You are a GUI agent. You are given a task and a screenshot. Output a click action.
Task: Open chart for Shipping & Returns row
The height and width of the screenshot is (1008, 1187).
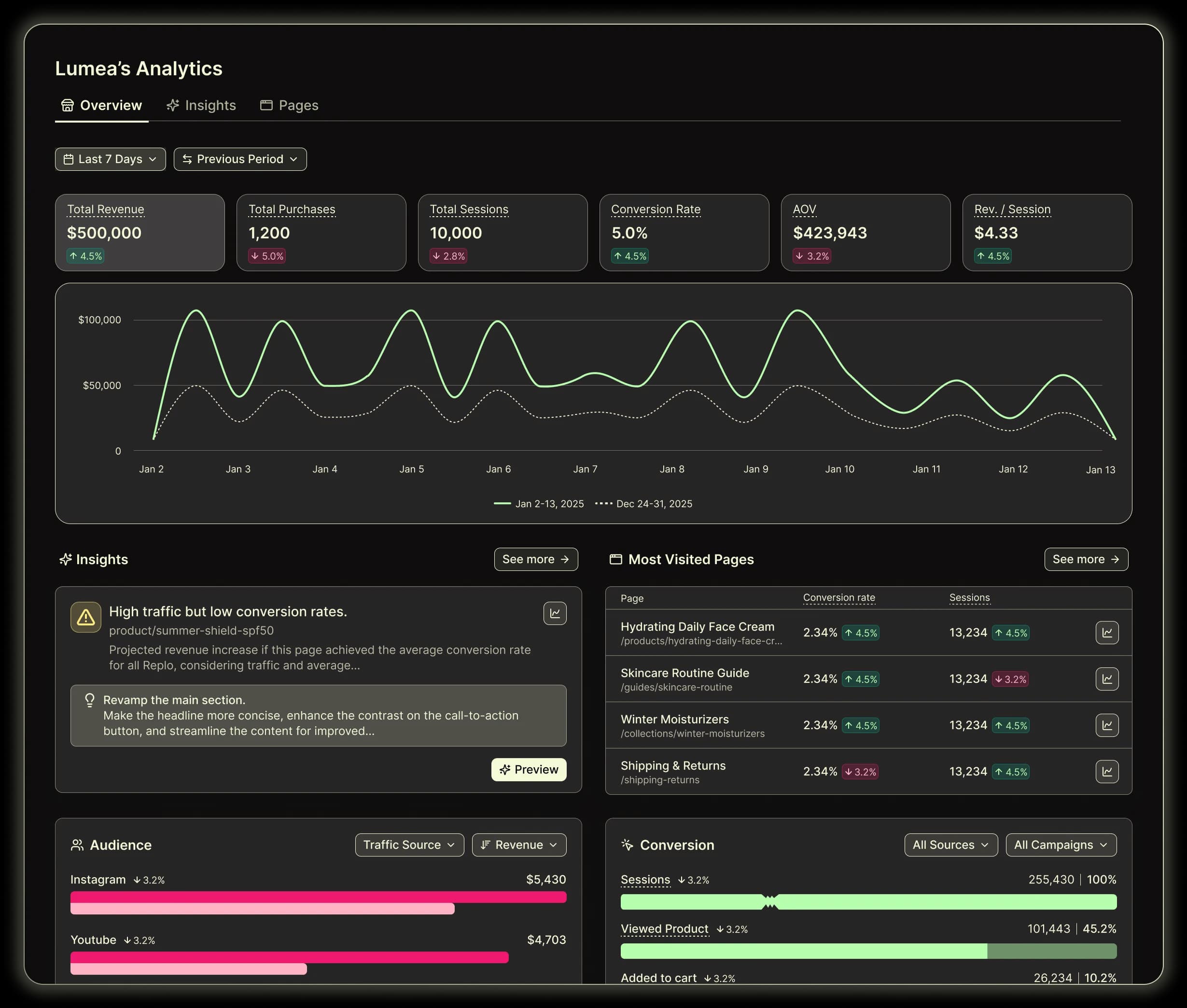pos(1107,772)
